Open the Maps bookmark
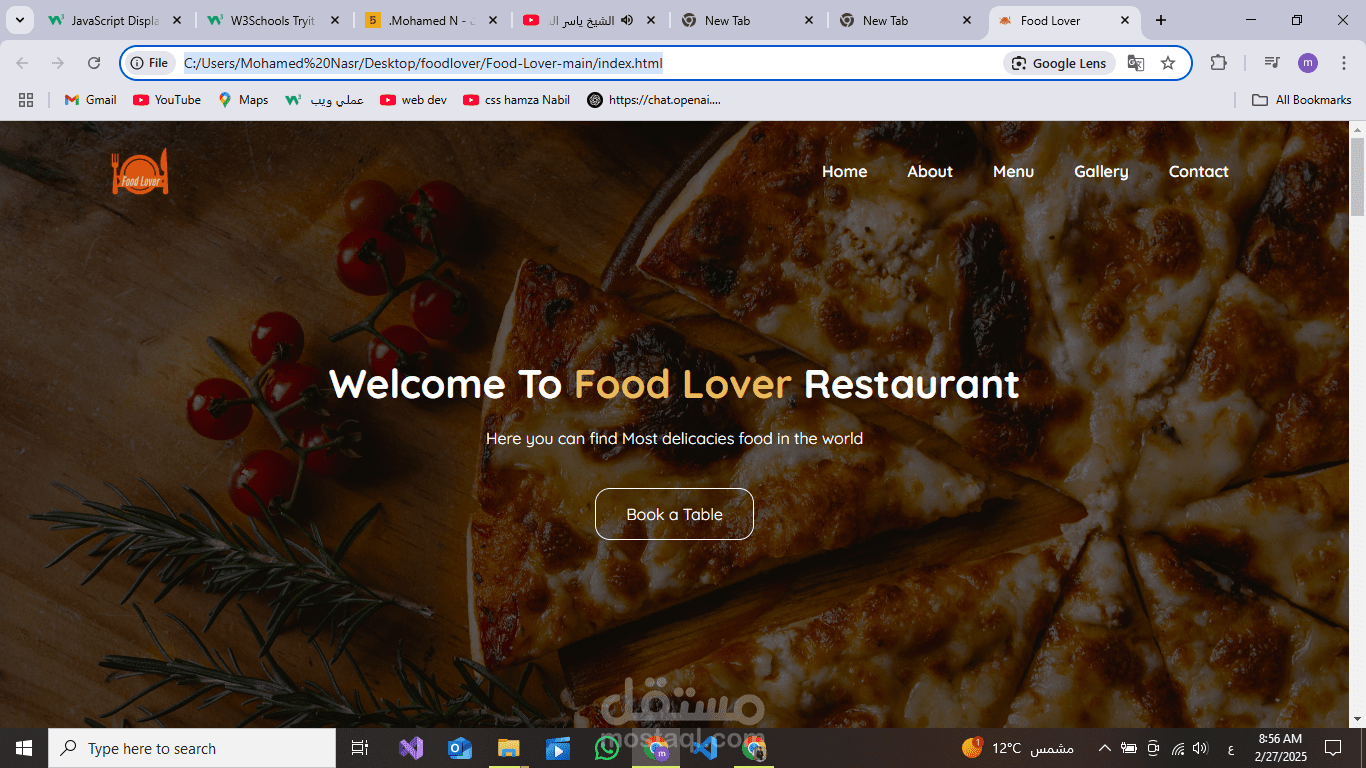Viewport: 1366px width, 768px height. pos(243,100)
